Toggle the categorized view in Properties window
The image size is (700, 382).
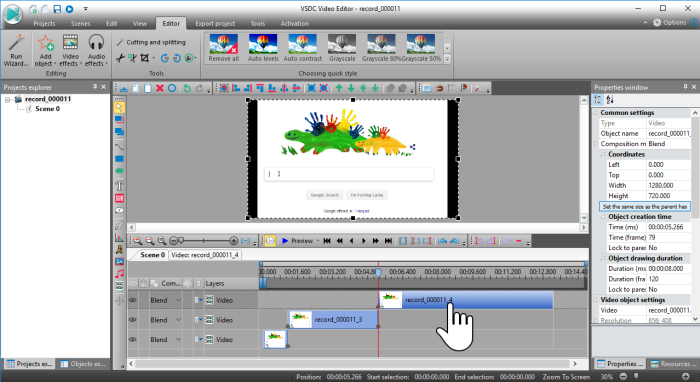(598, 100)
